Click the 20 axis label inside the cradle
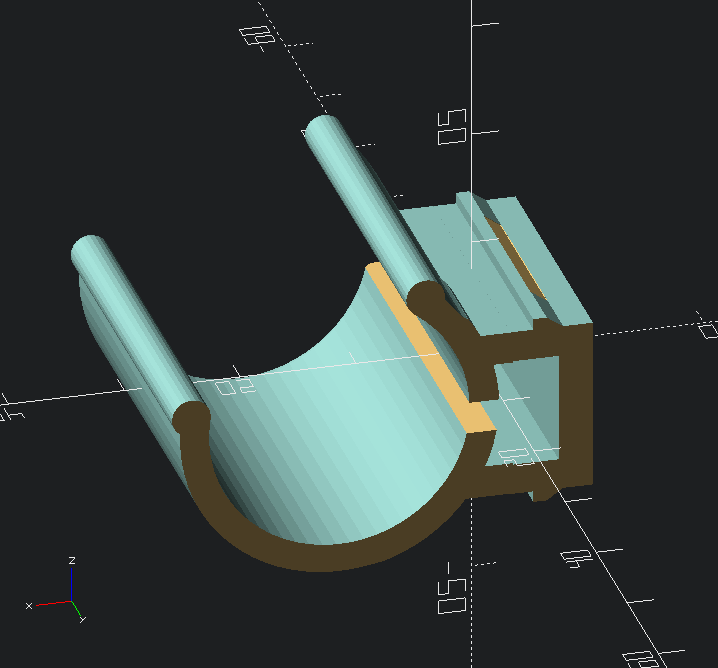 [x=230, y=386]
